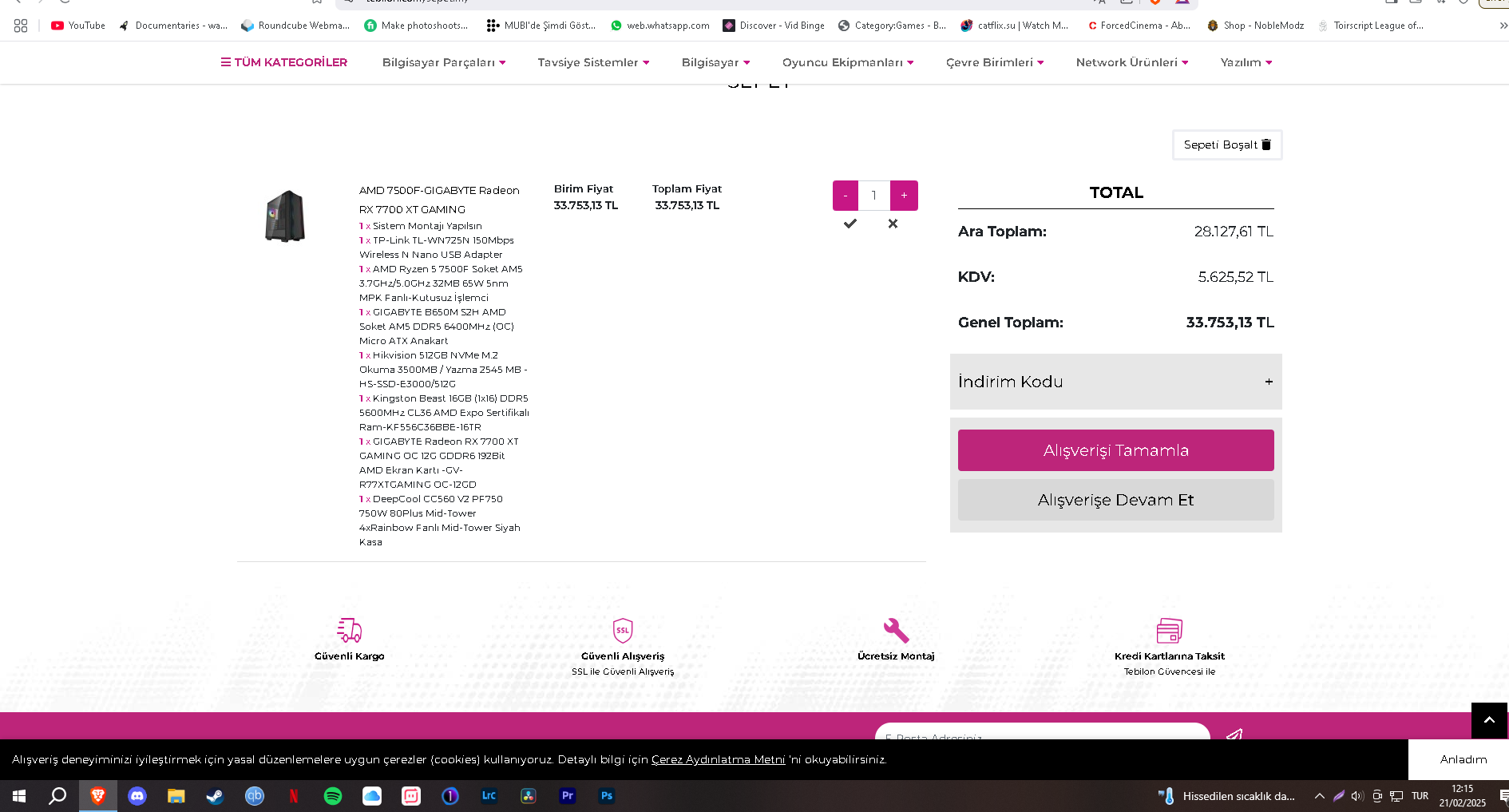
Task: Open the web.whatsapp.com bookmark
Action: [x=659, y=26]
